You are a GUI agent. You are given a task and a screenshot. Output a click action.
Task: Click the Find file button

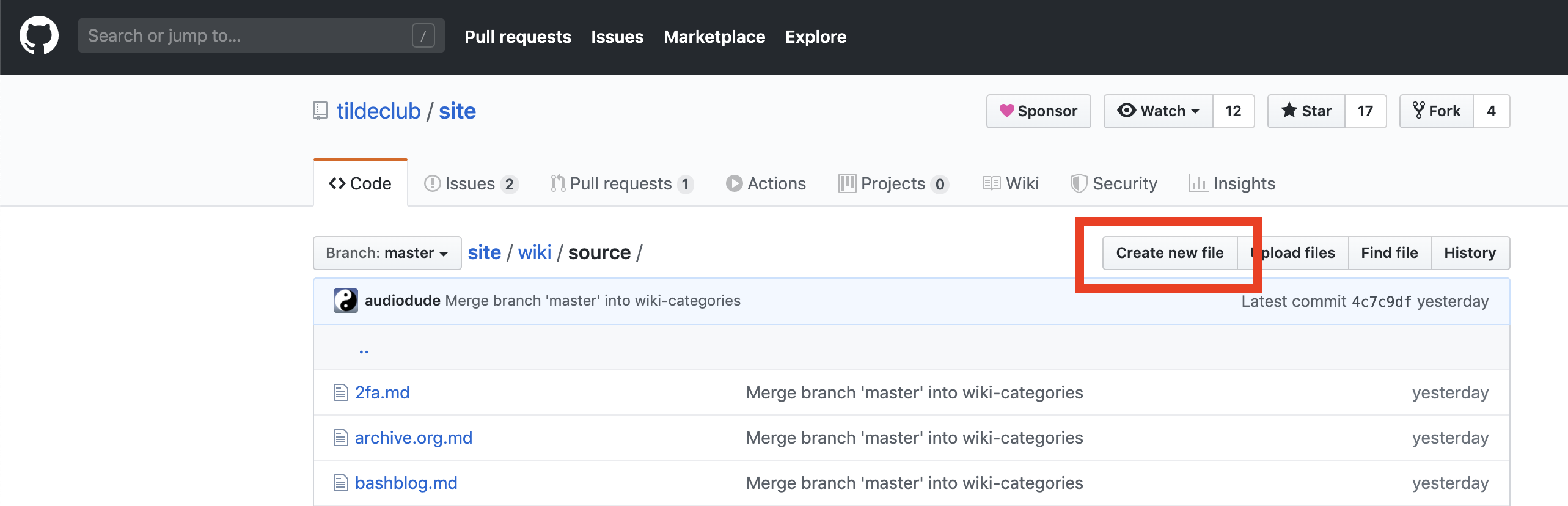(x=1390, y=253)
